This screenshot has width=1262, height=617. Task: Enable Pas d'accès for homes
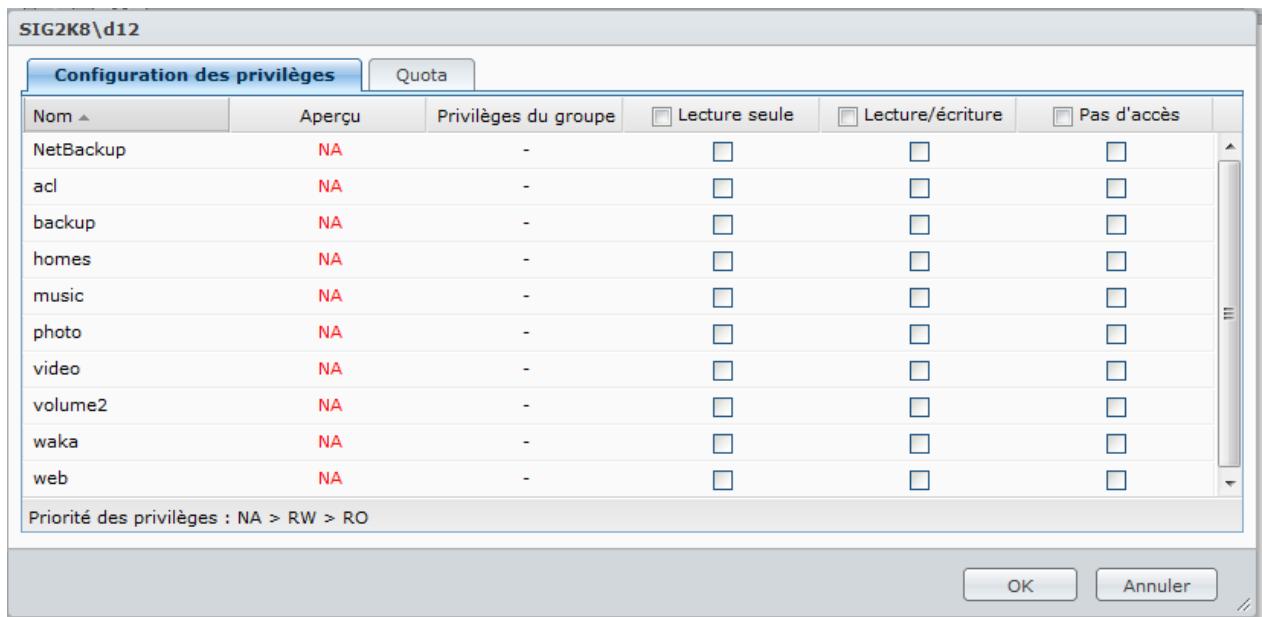coord(1116,259)
